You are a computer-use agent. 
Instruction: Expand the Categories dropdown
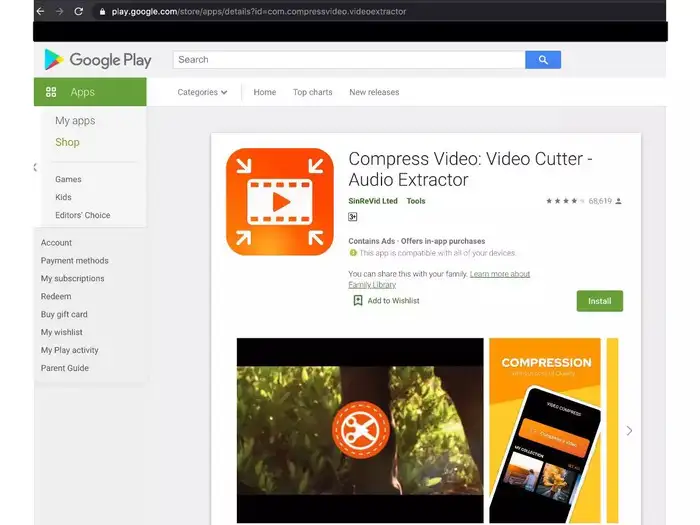[202, 92]
